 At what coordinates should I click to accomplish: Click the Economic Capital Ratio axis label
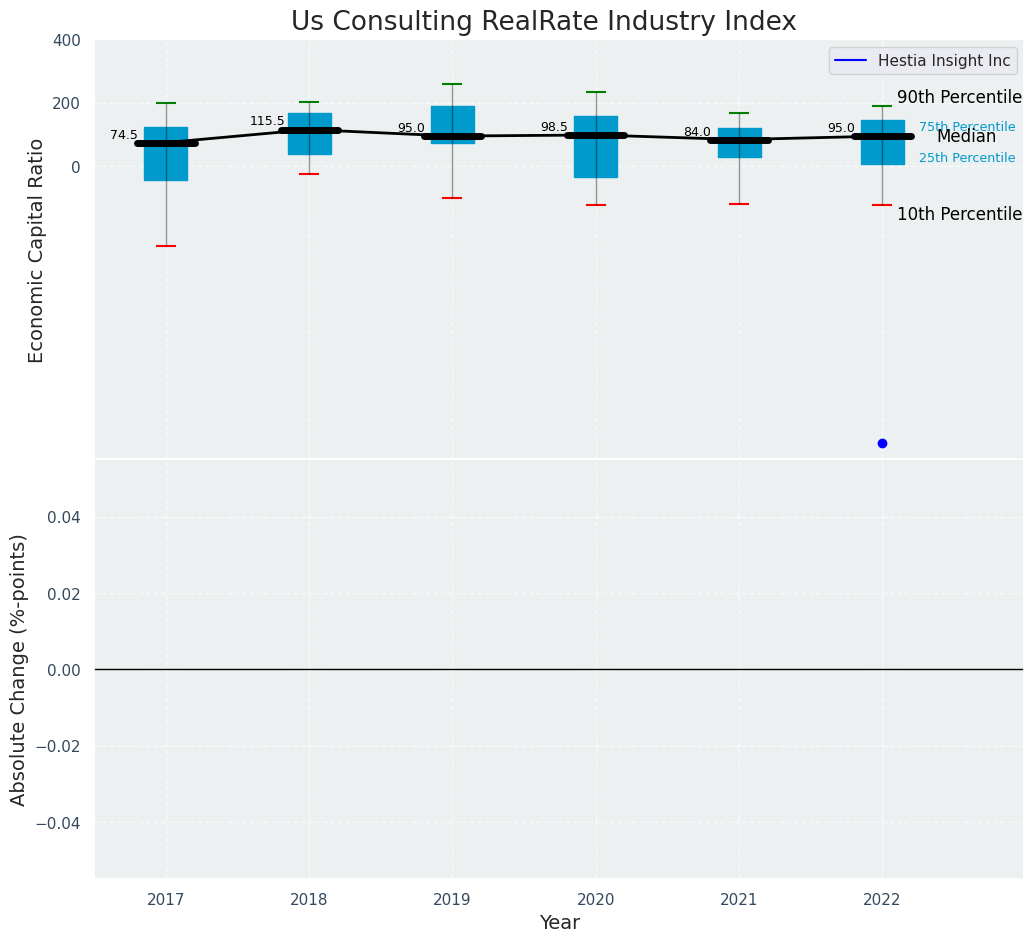tap(37, 250)
